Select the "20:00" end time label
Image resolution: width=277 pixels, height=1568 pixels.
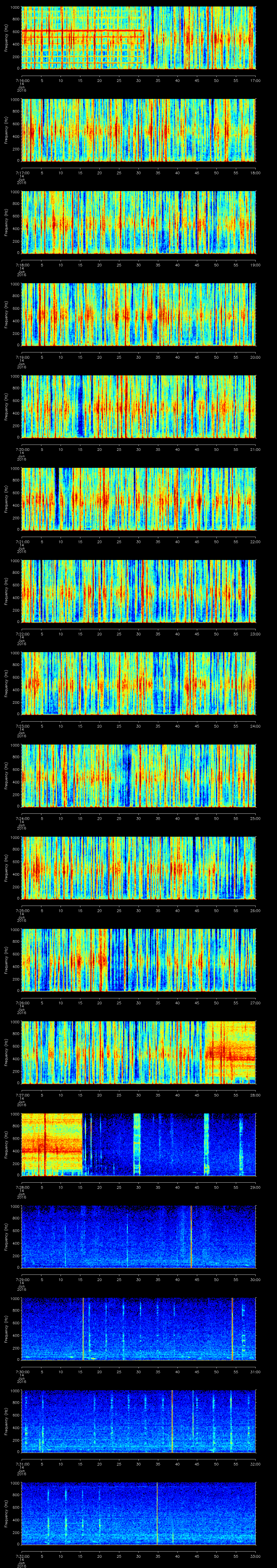pos(255,357)
